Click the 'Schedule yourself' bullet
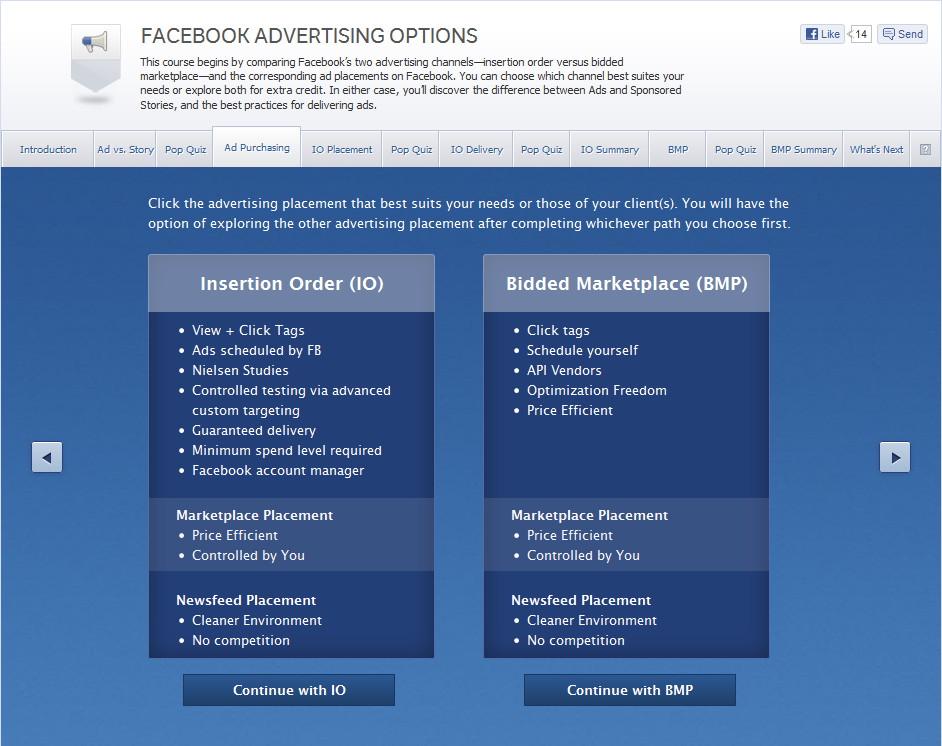942x746 pixels. 582,350
